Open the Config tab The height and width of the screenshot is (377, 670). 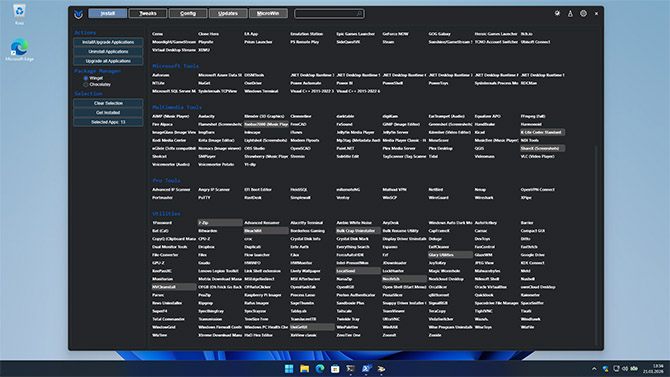[x=188, y=14]
